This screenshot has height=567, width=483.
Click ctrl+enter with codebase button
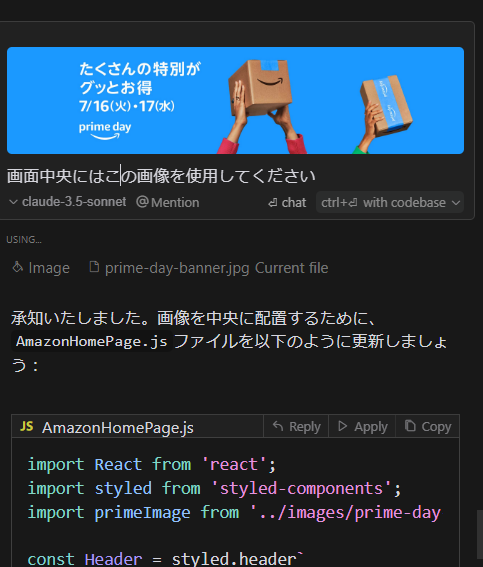tap(390, 202)
